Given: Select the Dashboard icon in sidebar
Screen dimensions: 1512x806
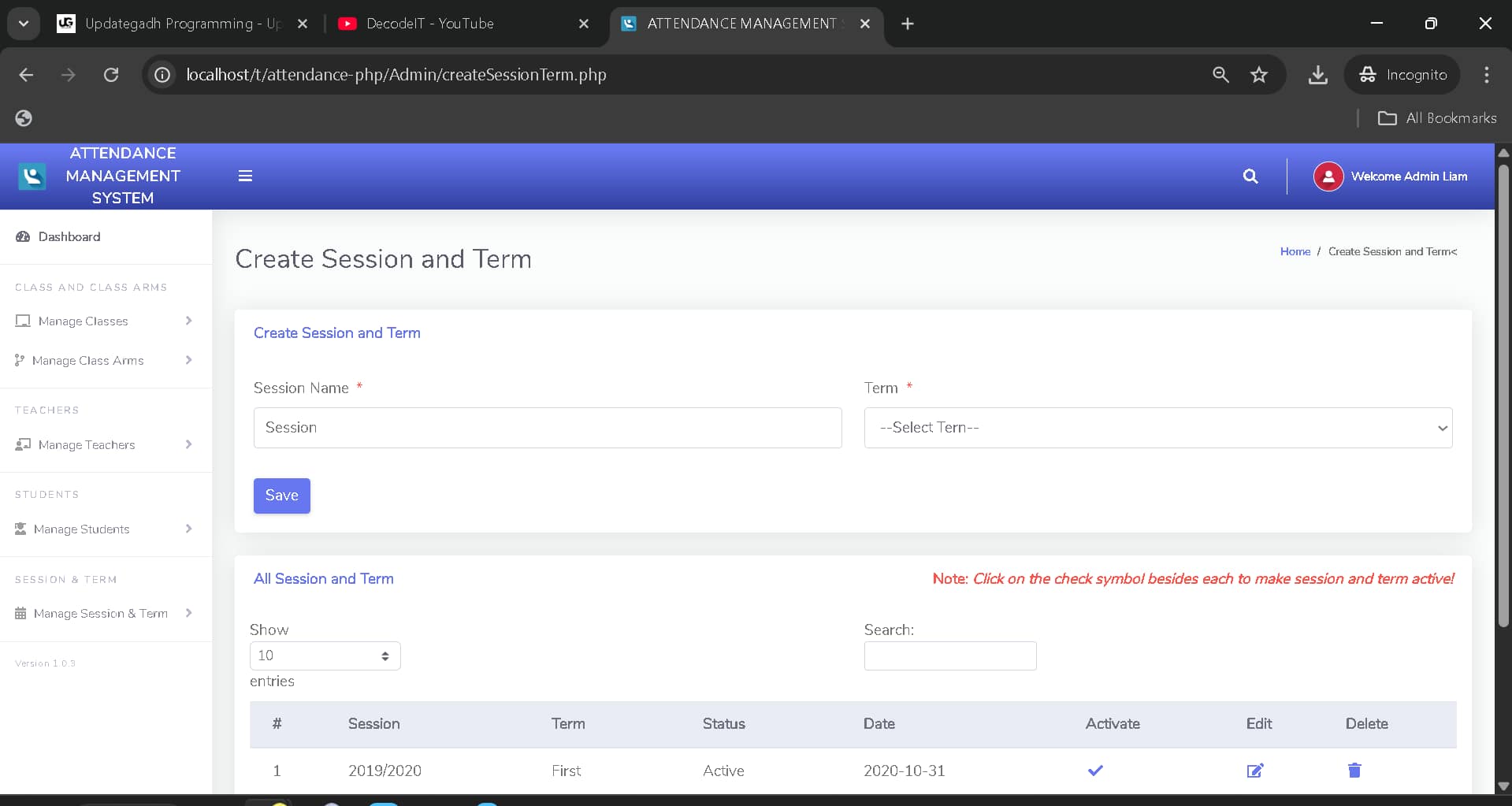Looking at the screenshot, I should [21, 236].
